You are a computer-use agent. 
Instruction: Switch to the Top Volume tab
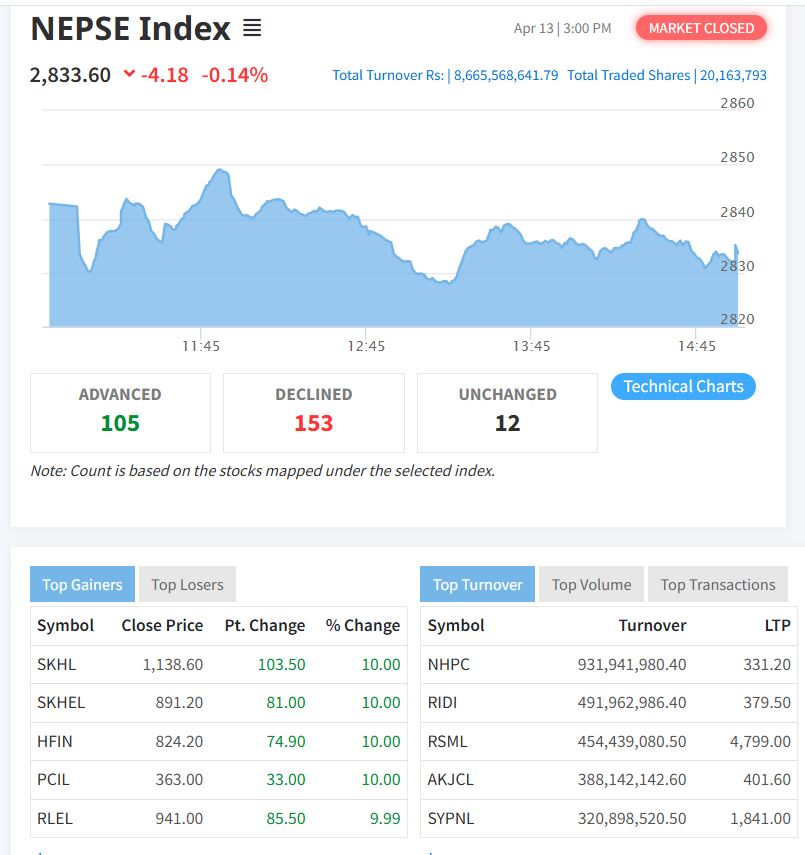point(591,585)
